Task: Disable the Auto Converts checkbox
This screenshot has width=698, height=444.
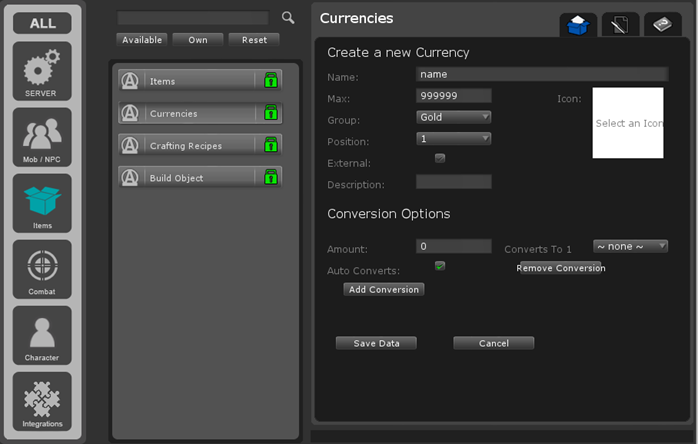Action: (440, 266)
